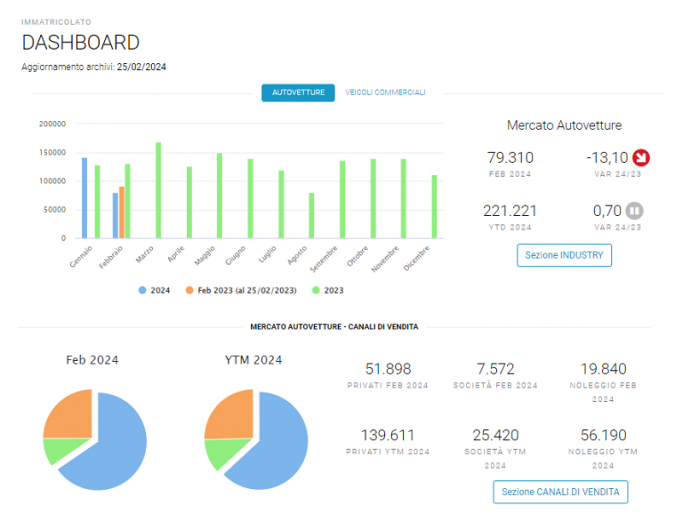Click the 19.840 Noleggio Feb 2024 value
Image resolution: width=683 pixels, height=512 pixels.
pos(603,369)
